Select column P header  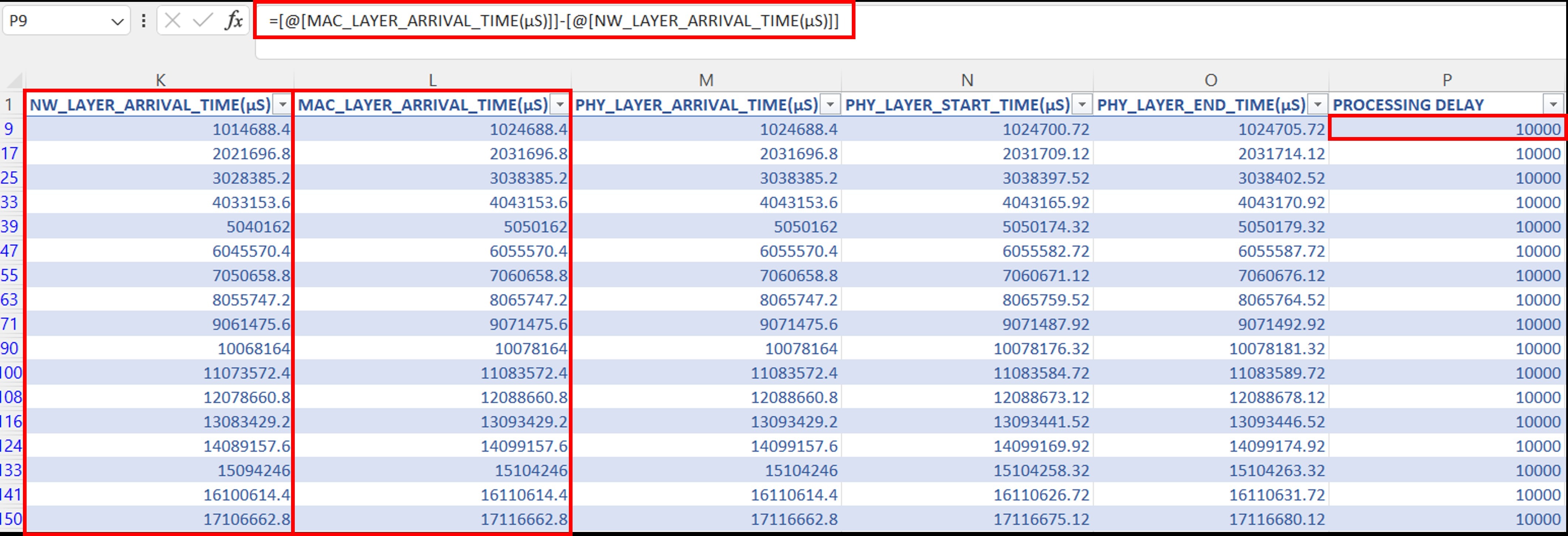pos(1447,80)
